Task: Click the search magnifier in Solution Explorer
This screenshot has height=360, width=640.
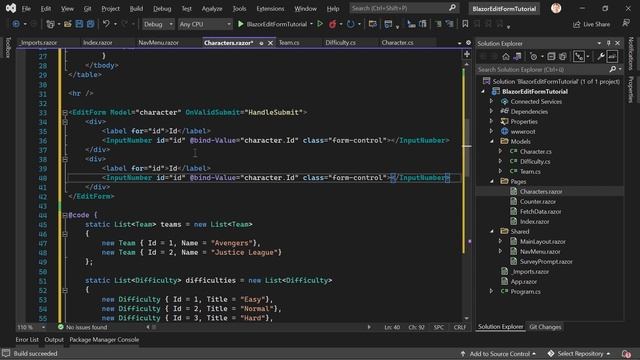Action: (613, 69)
